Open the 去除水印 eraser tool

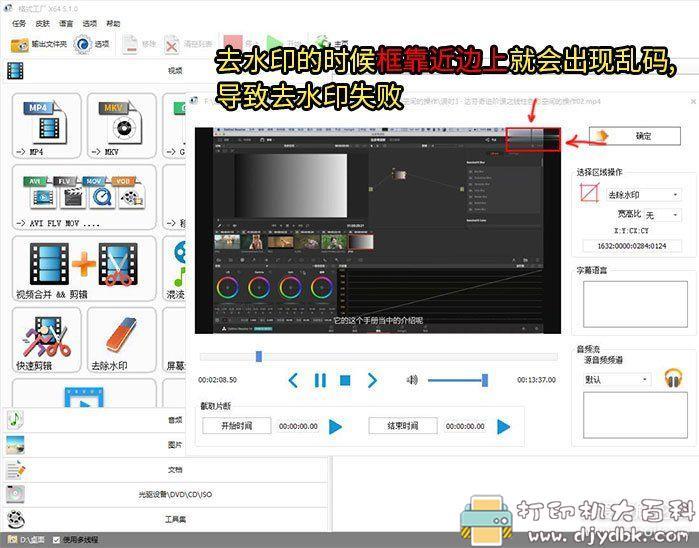[122, 340]
